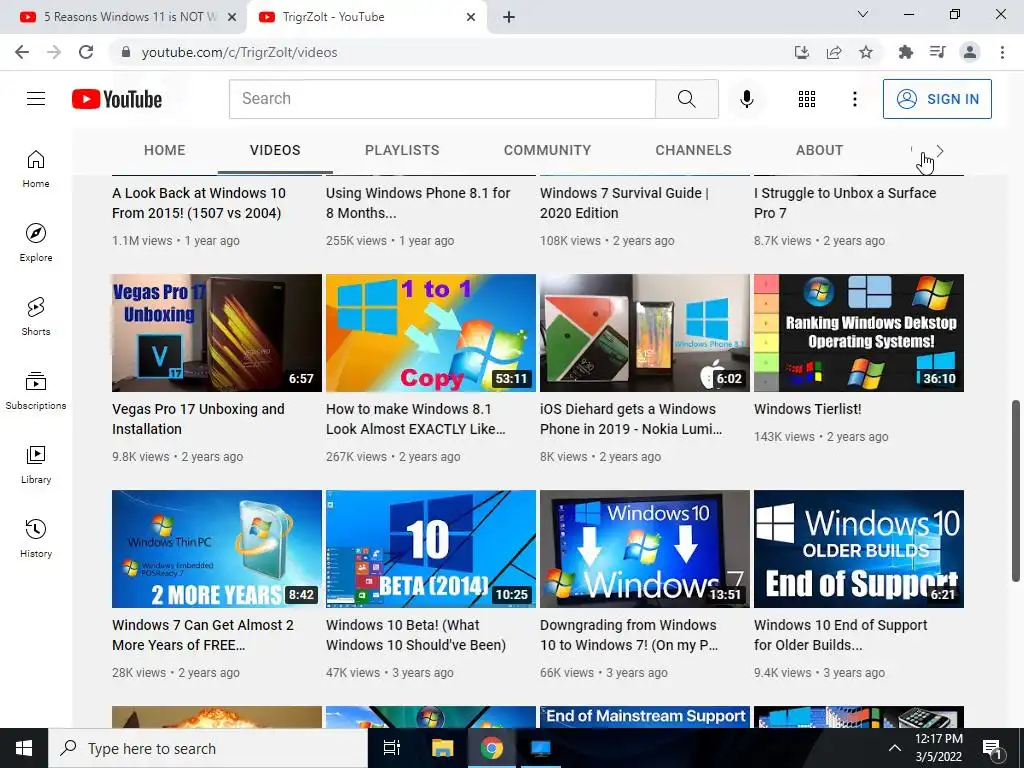Viewport: 1024px width, 768px height.
Task: Click the search magnifier button
Action: click(x=686, y=99)
